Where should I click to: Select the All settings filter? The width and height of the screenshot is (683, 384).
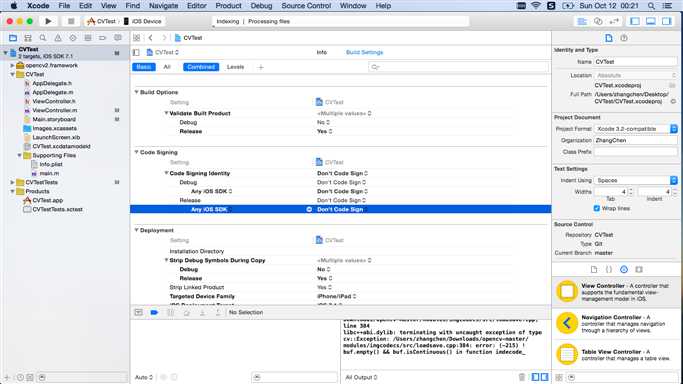click(167, 67)
